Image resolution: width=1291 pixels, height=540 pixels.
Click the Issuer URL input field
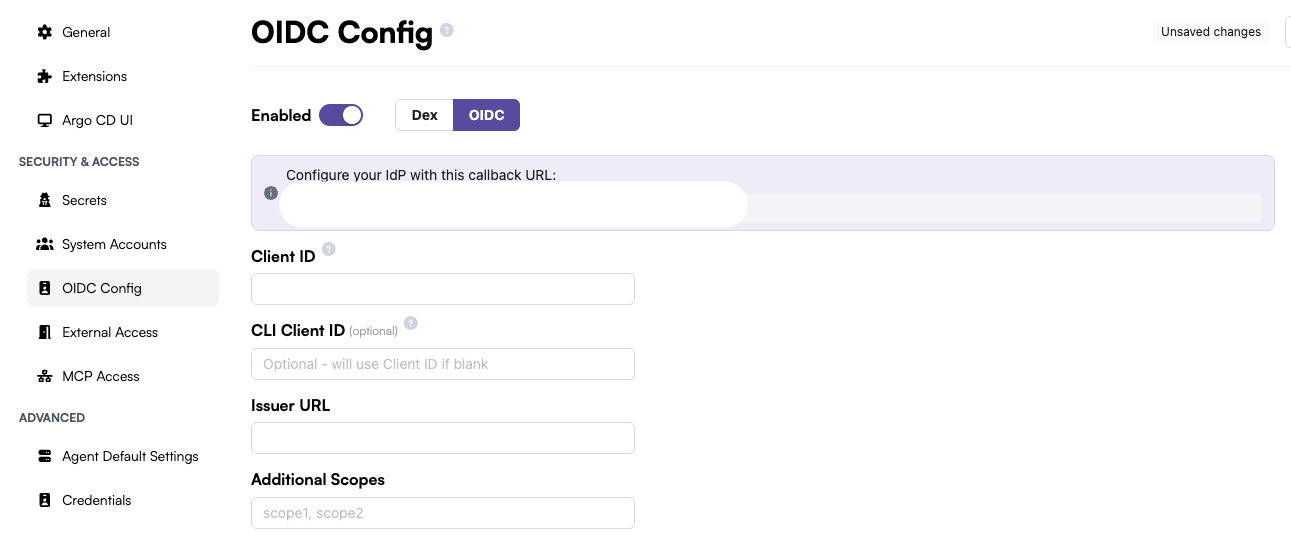(443, 438)
